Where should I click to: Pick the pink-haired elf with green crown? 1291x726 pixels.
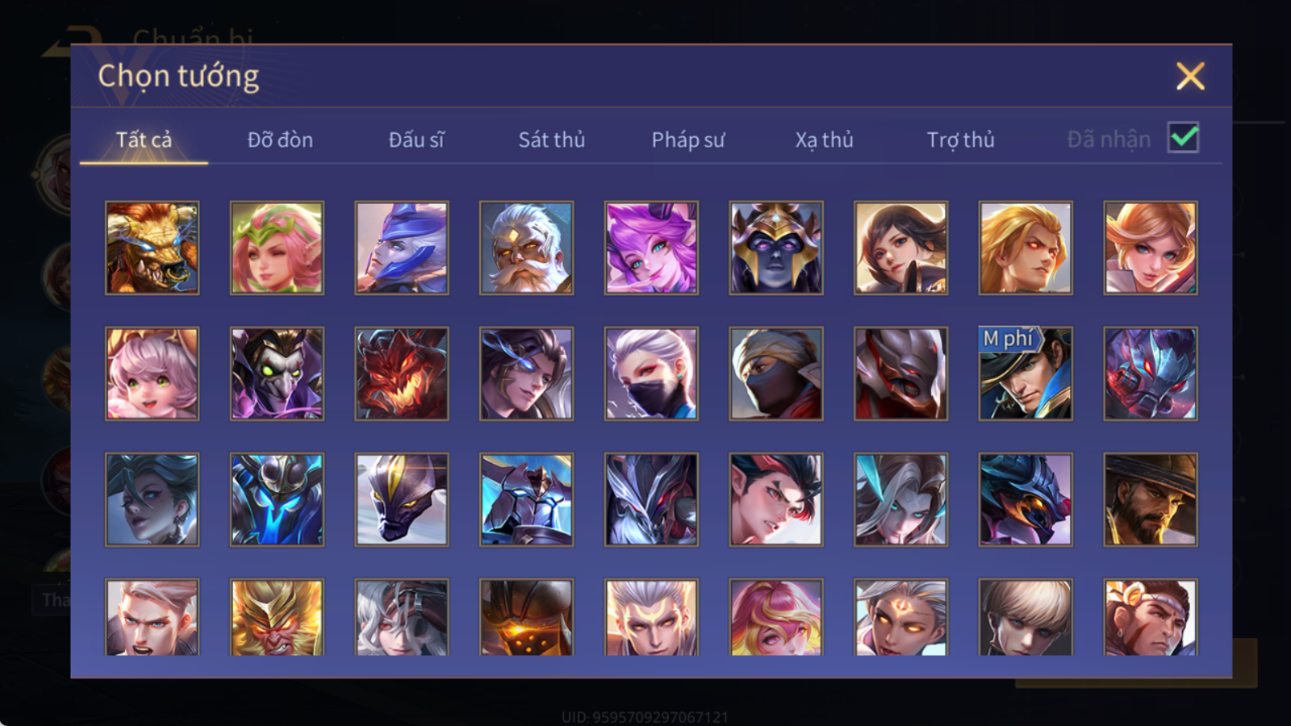coord(277,248)
